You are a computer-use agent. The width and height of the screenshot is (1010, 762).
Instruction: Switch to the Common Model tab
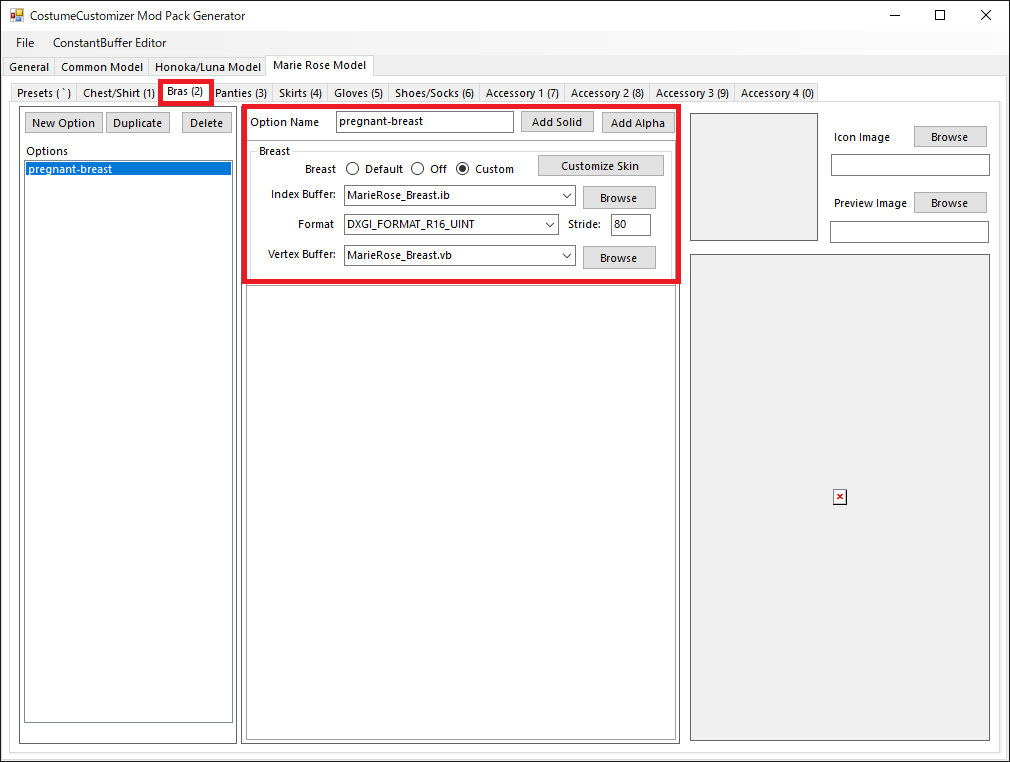click(102, 67)
